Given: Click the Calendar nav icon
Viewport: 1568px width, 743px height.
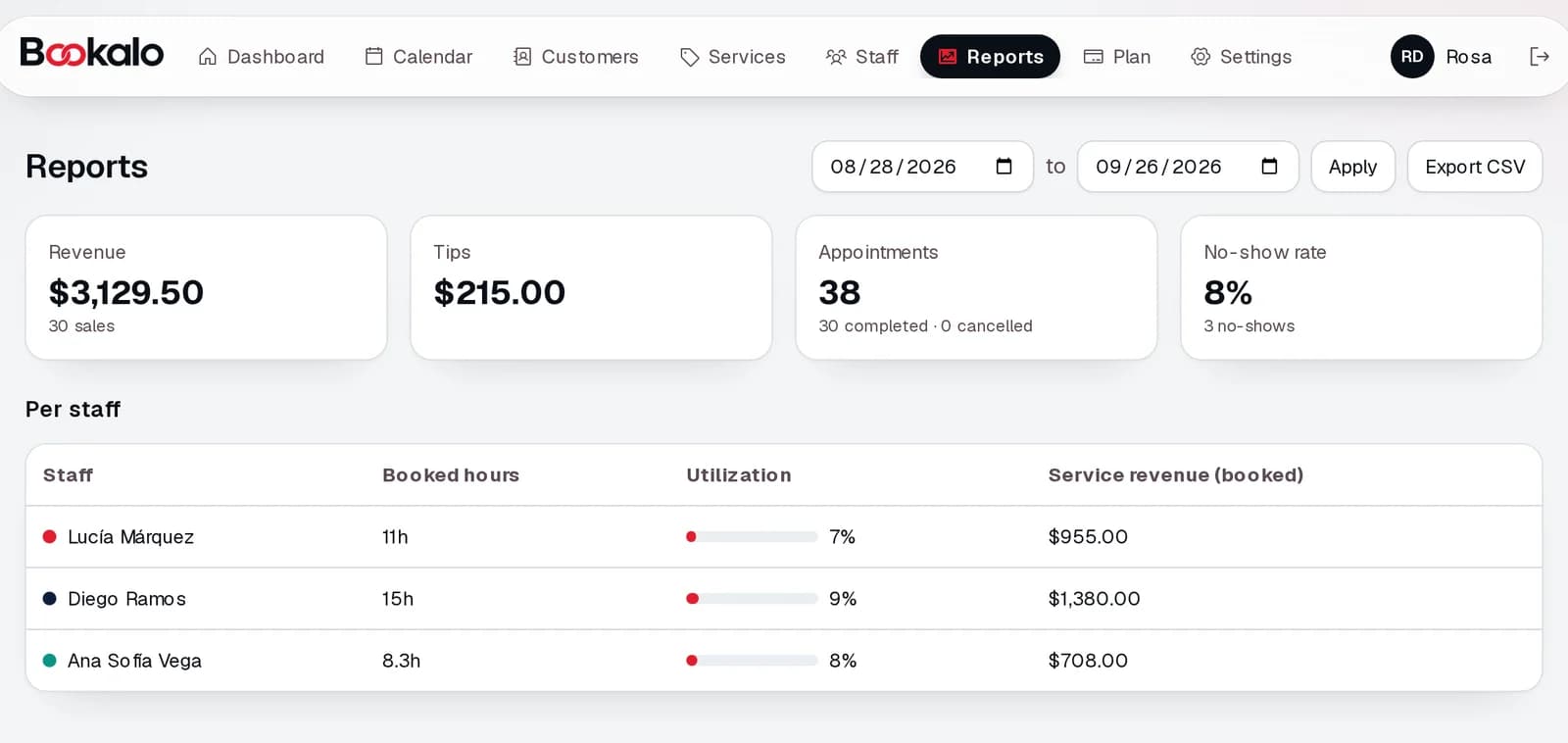Looking at the screenshot, I should [x=373, y=56].
